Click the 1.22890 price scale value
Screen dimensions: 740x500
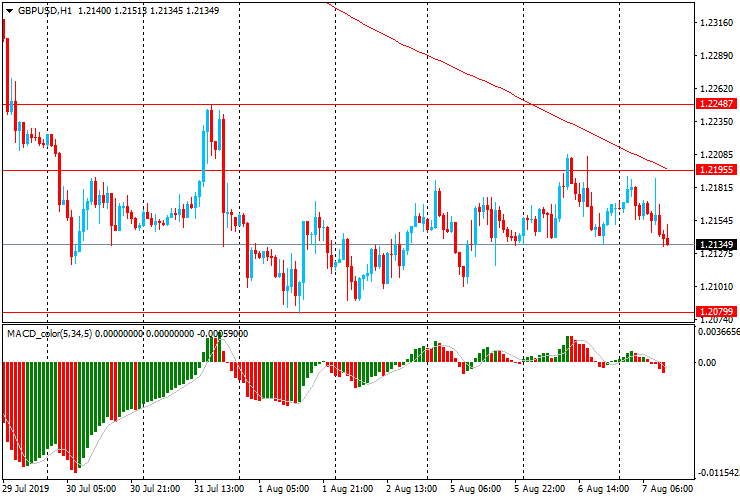717,56
